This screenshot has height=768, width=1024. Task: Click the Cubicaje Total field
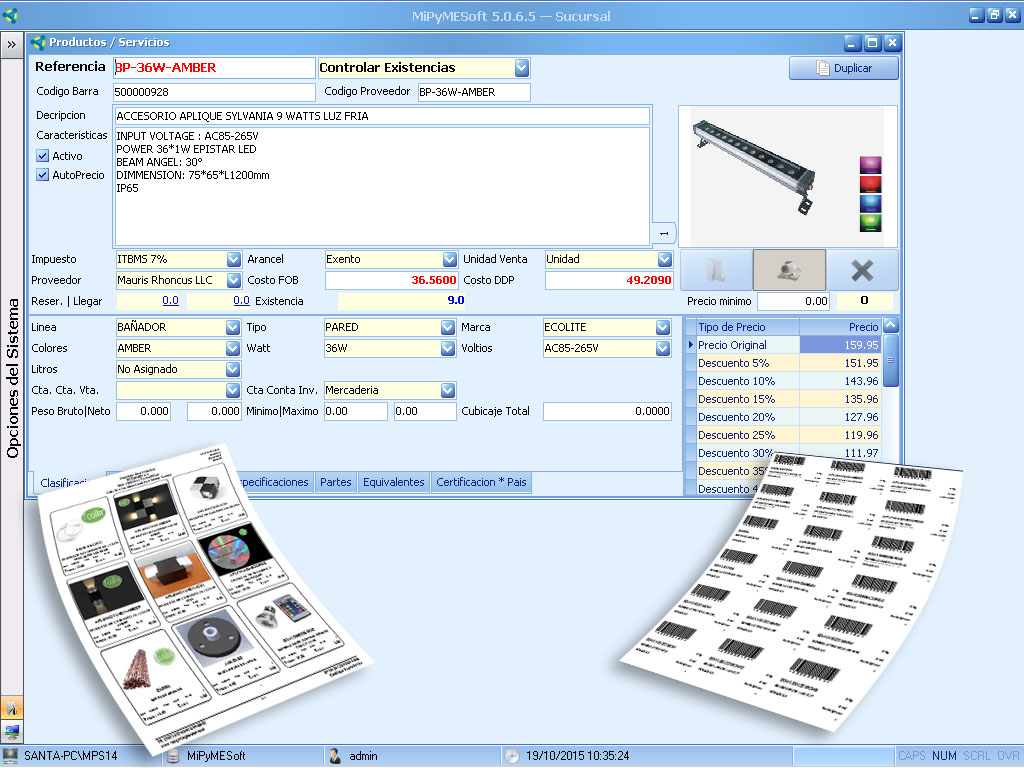tap(607, 411)
